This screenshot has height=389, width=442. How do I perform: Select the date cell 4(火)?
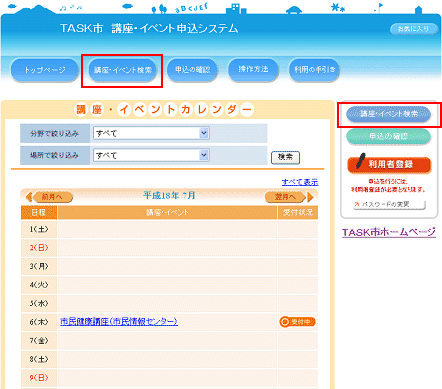coord(39,285)
